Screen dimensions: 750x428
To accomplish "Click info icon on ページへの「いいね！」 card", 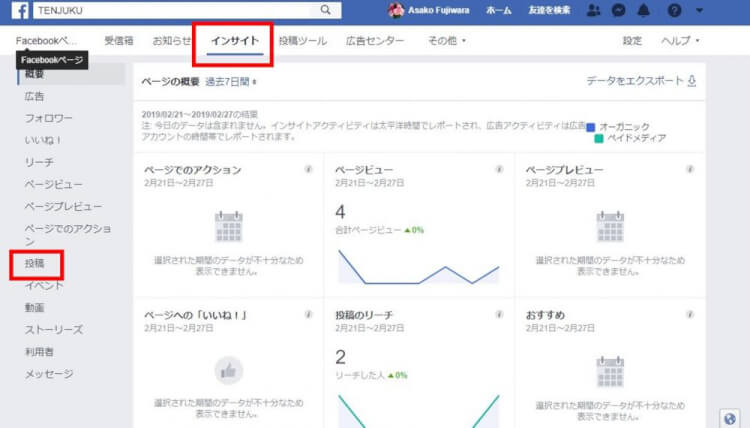I will pyautogui.click(x=309, y=314).
